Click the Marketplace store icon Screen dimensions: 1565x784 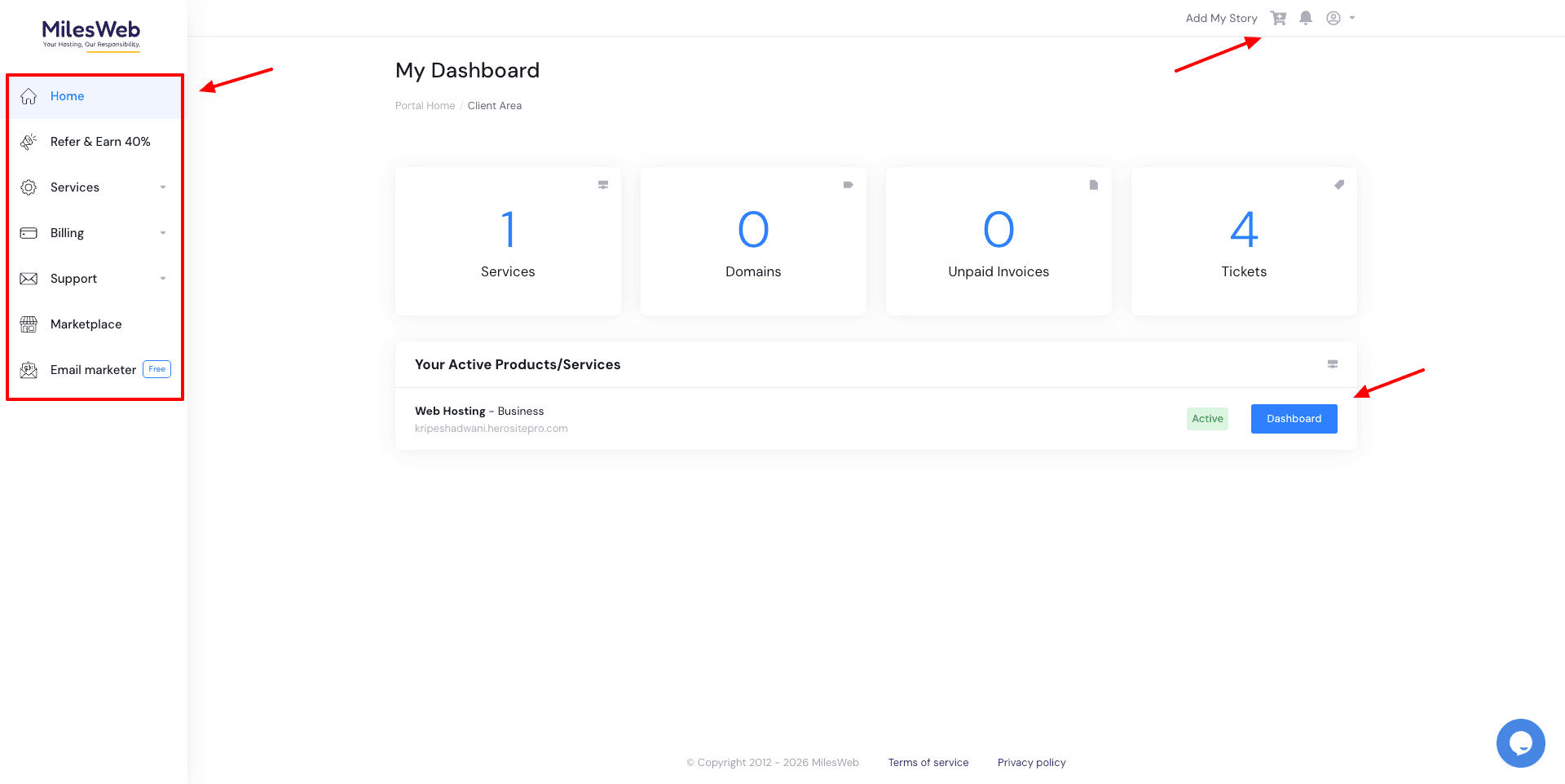[x=29, y=324]
